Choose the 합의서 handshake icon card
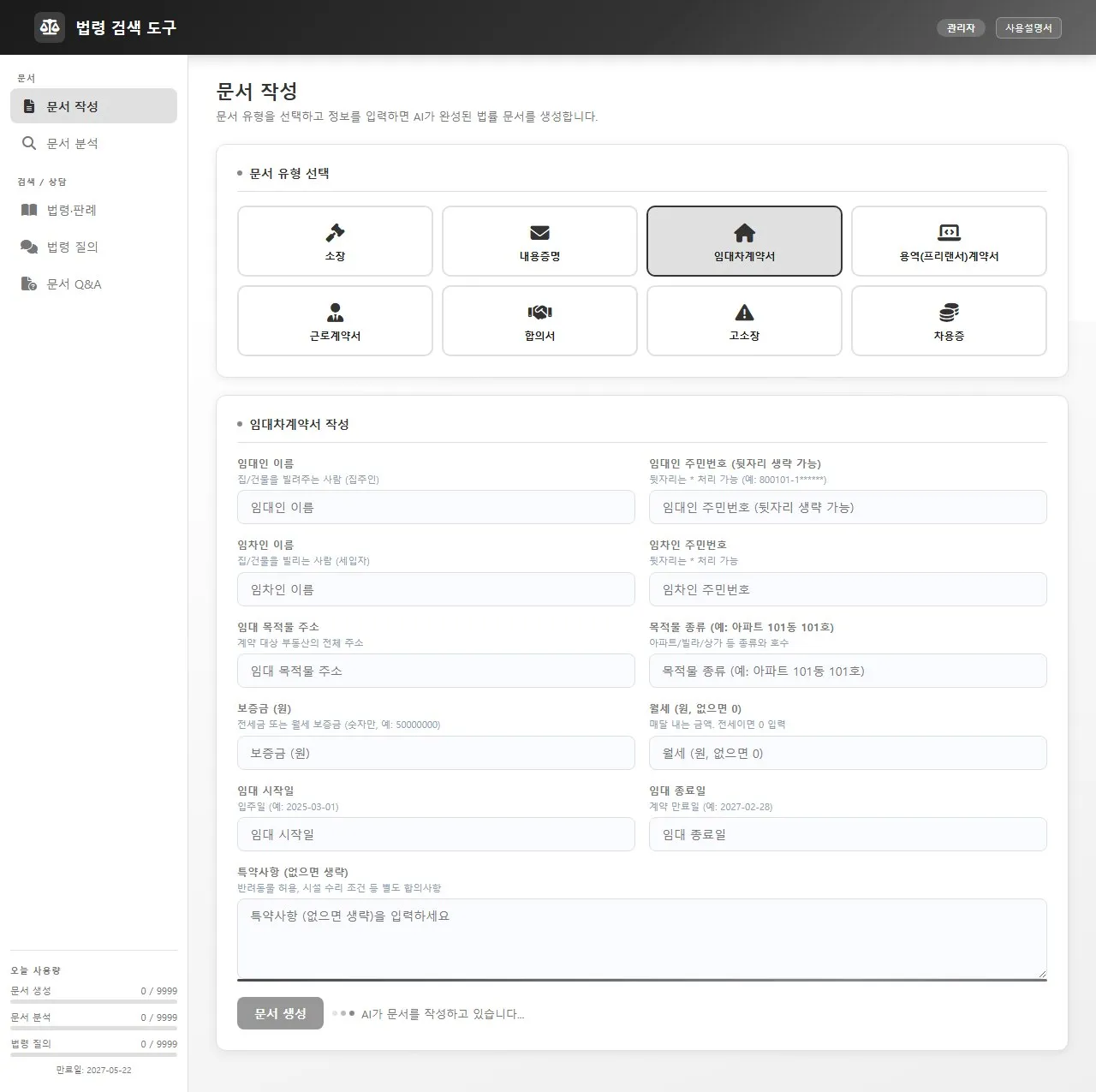Image resolution: width=1096 pixels, height=1092 pixels. coord(539,320)
